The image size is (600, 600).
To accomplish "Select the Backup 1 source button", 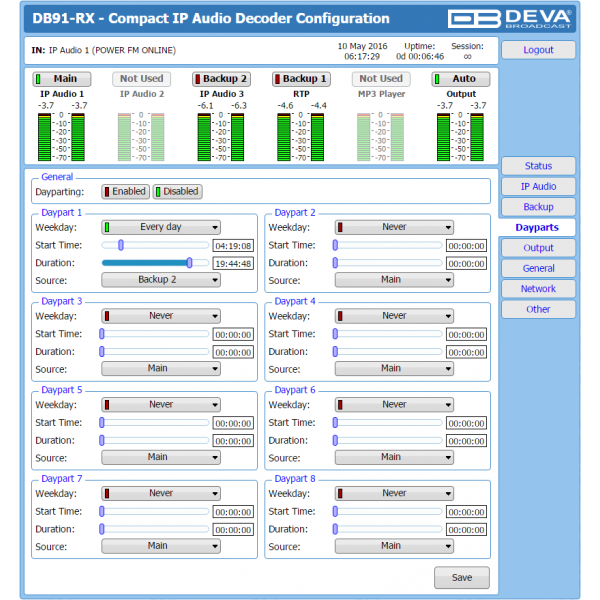I will [301, 79].
